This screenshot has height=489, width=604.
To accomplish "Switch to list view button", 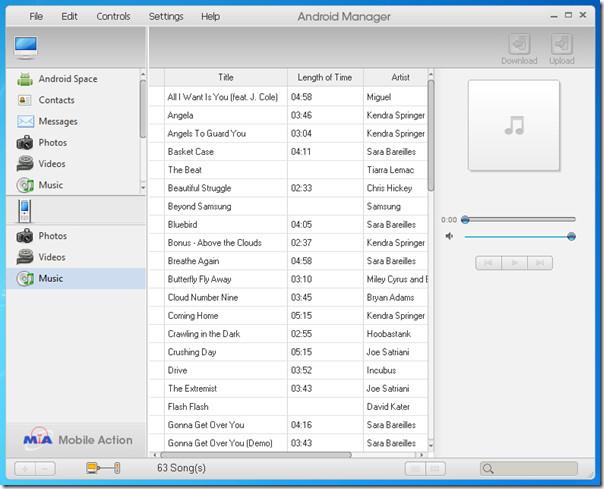I will [415, 469].
